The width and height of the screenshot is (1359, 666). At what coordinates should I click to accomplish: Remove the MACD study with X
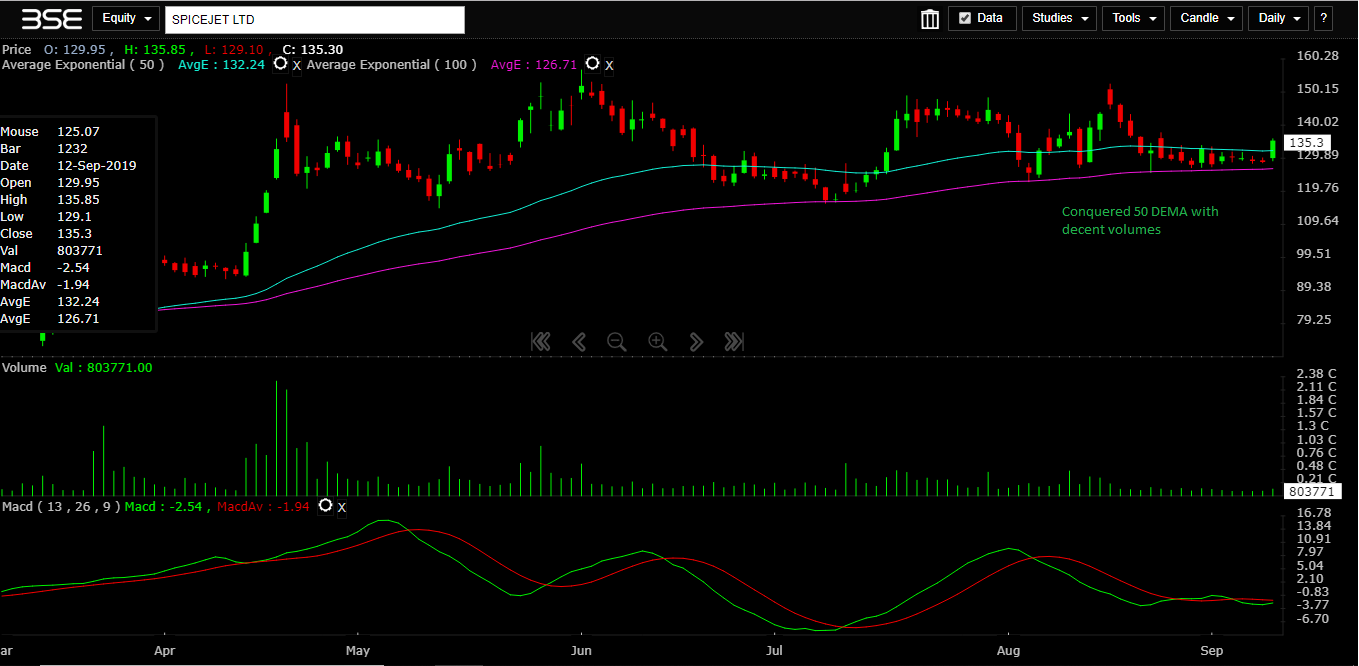click(x=341, y=508)
